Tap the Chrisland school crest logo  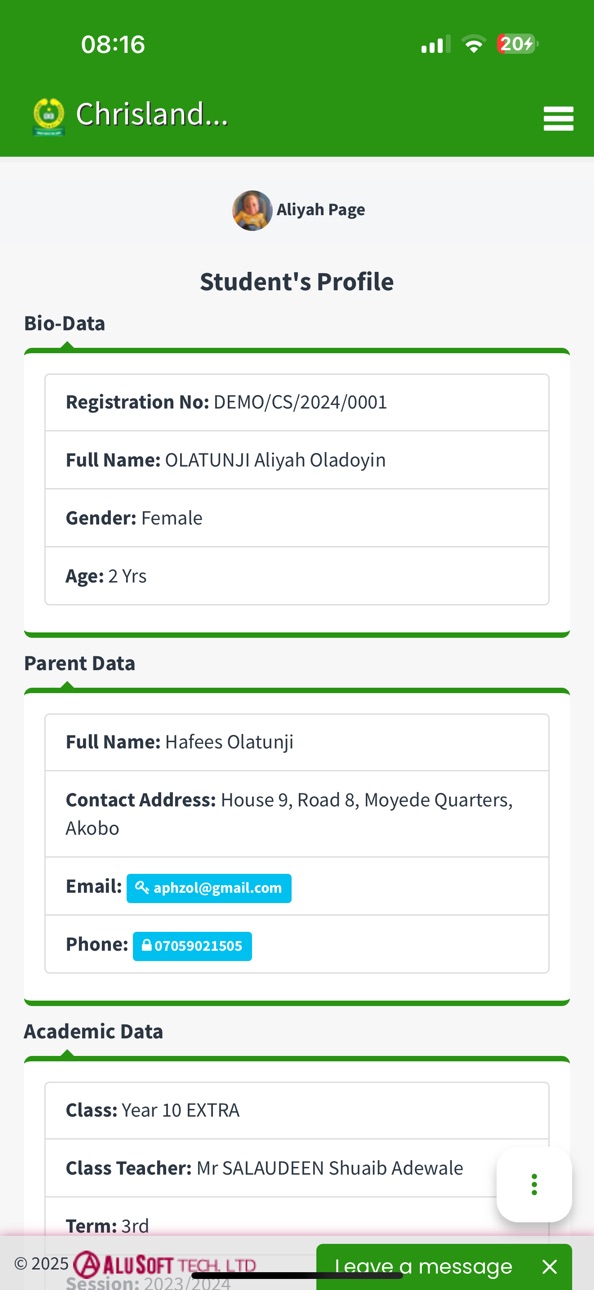[x=48, y=117]
